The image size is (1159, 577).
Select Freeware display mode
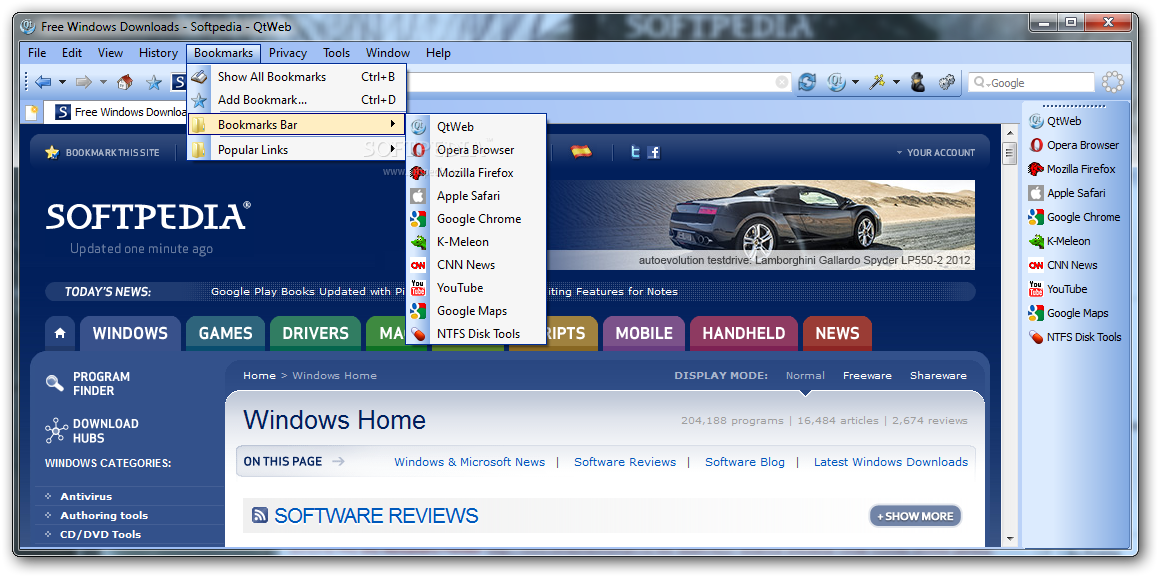click(x=867, y=375)
